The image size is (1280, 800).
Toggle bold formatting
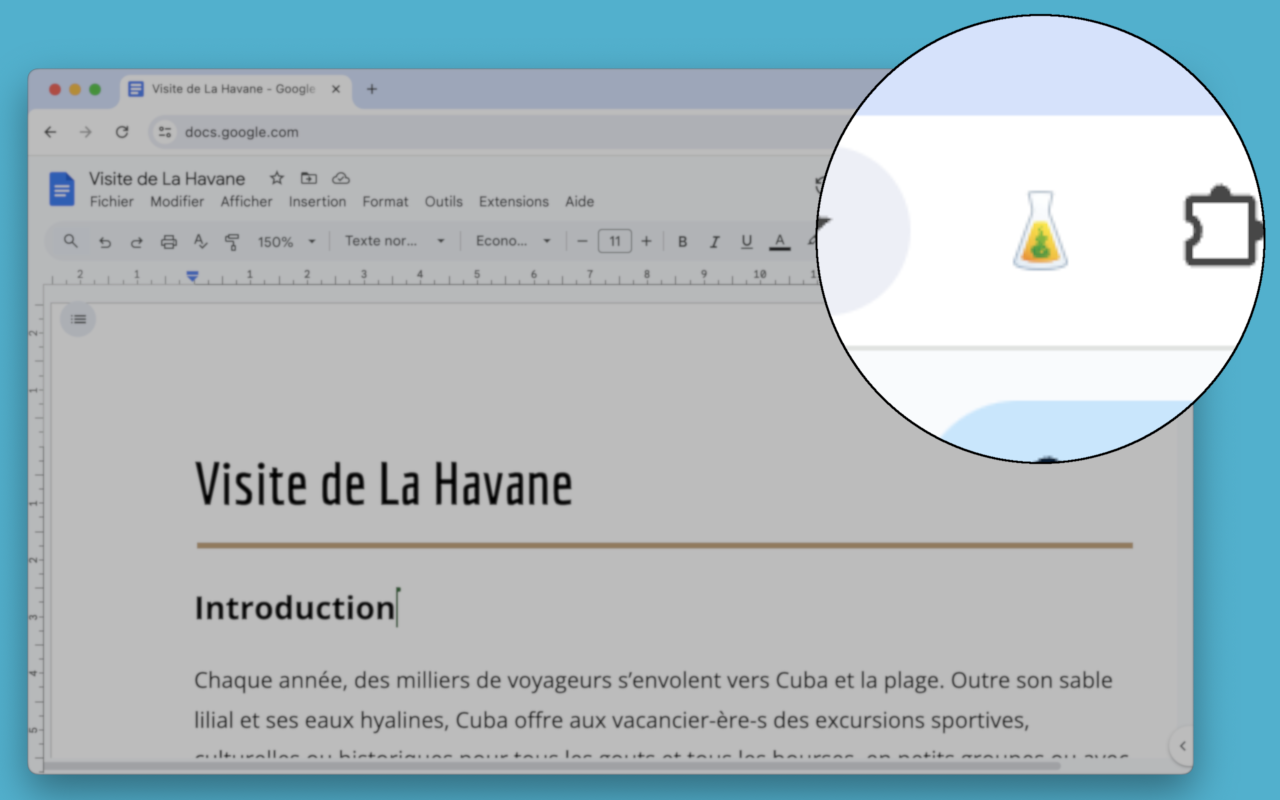point(683,241)
